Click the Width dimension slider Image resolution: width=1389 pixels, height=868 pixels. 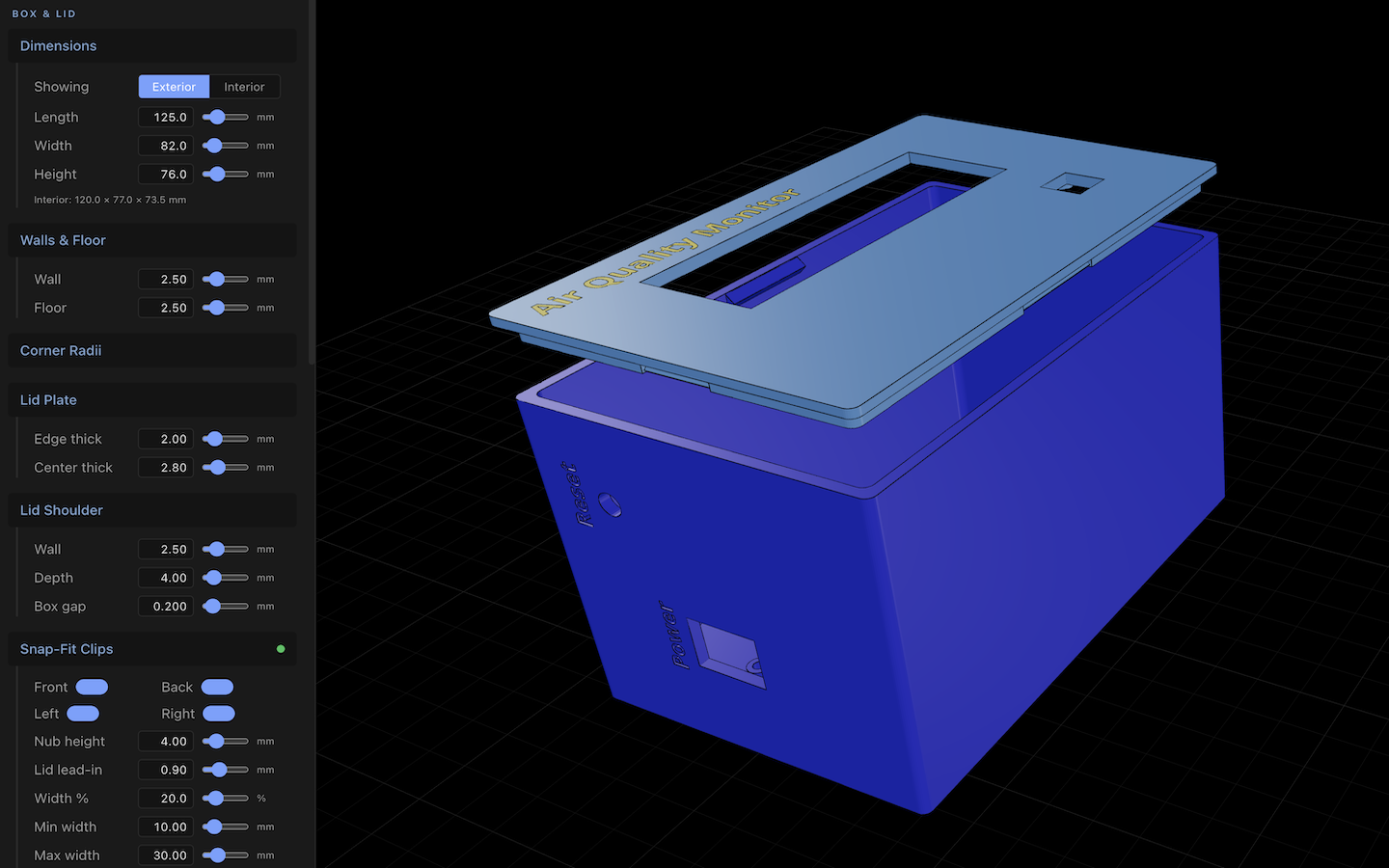tap(226, 146)
